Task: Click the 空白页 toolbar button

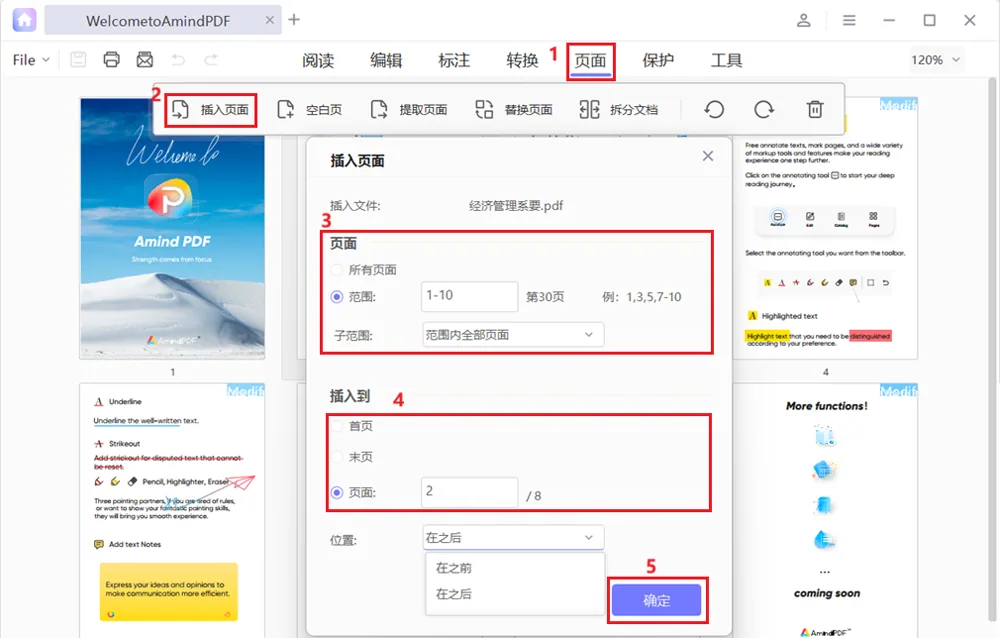Action: click(x=310, y=110)
